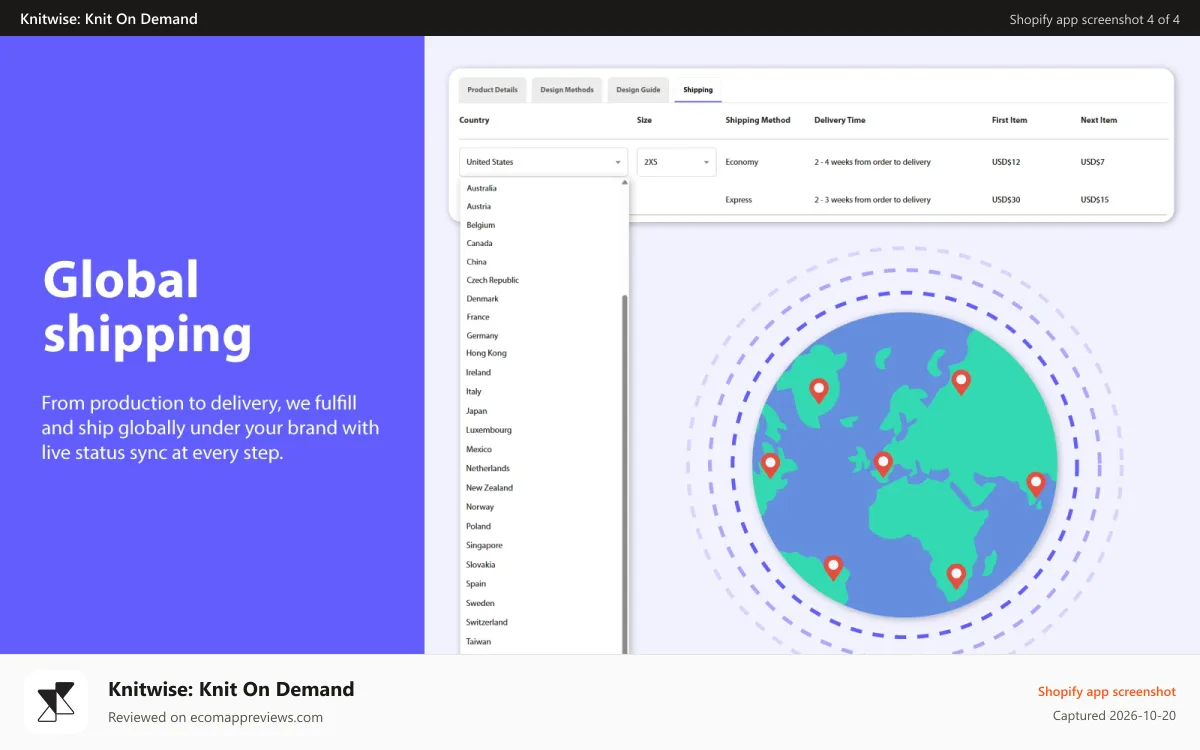1200x750 pixels.
Task: Pick New Zealand from the list
Action: [489, 488]
